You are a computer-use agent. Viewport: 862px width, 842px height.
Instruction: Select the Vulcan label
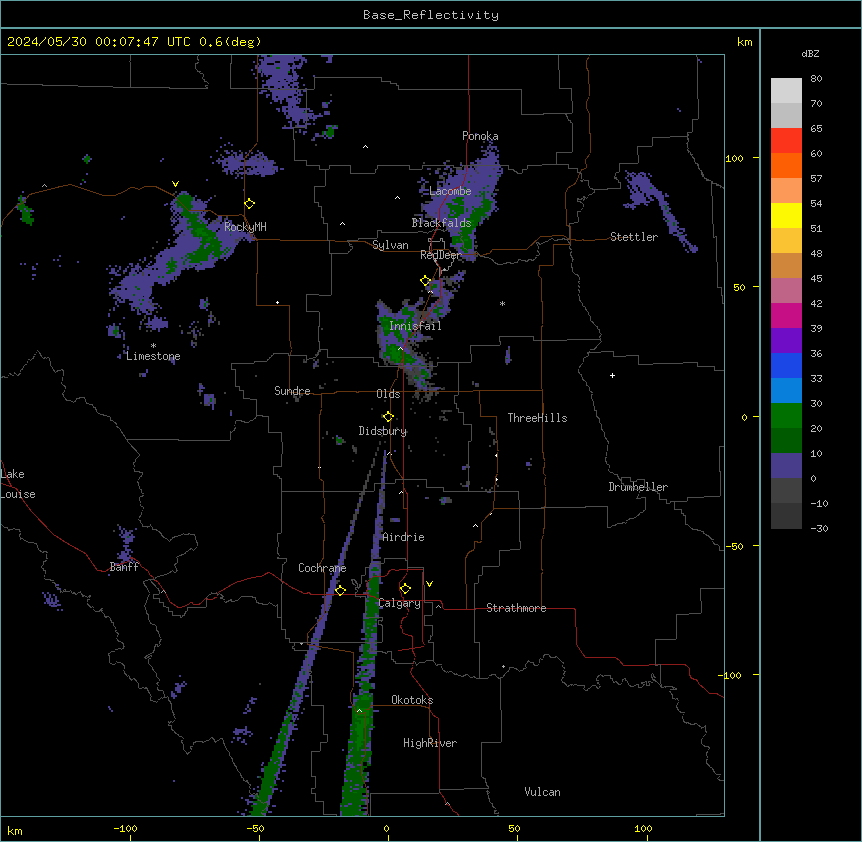click(x=543, y=792)
